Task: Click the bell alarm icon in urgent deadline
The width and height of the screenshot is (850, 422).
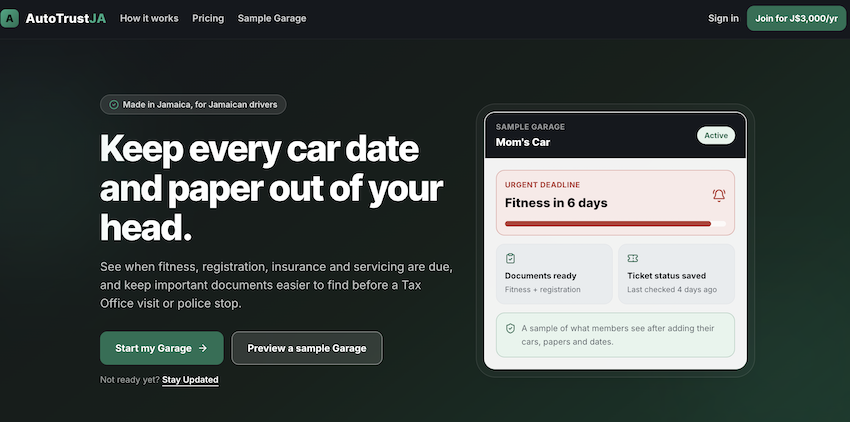Action: pyautogui.click(x=719, y=196)
